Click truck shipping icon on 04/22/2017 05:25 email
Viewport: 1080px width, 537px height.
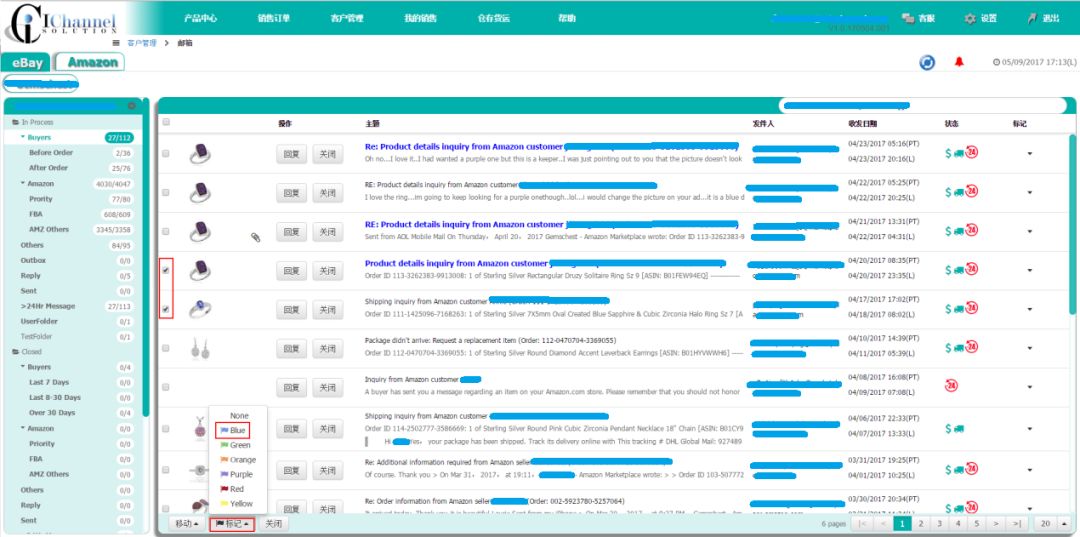959,192
